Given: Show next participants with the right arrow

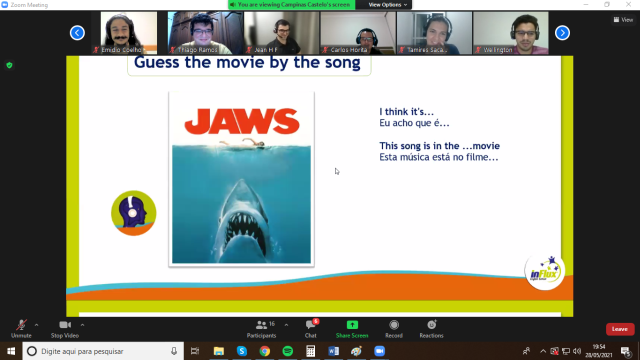Looking at the screenshot, I should pyautogui.click(x=562, y=33).
